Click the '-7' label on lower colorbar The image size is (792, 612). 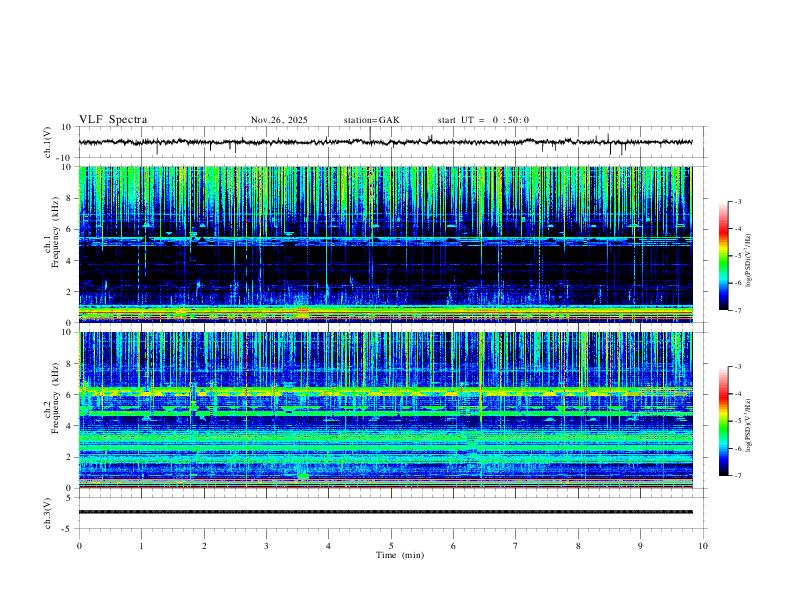[x=737, y=476]
